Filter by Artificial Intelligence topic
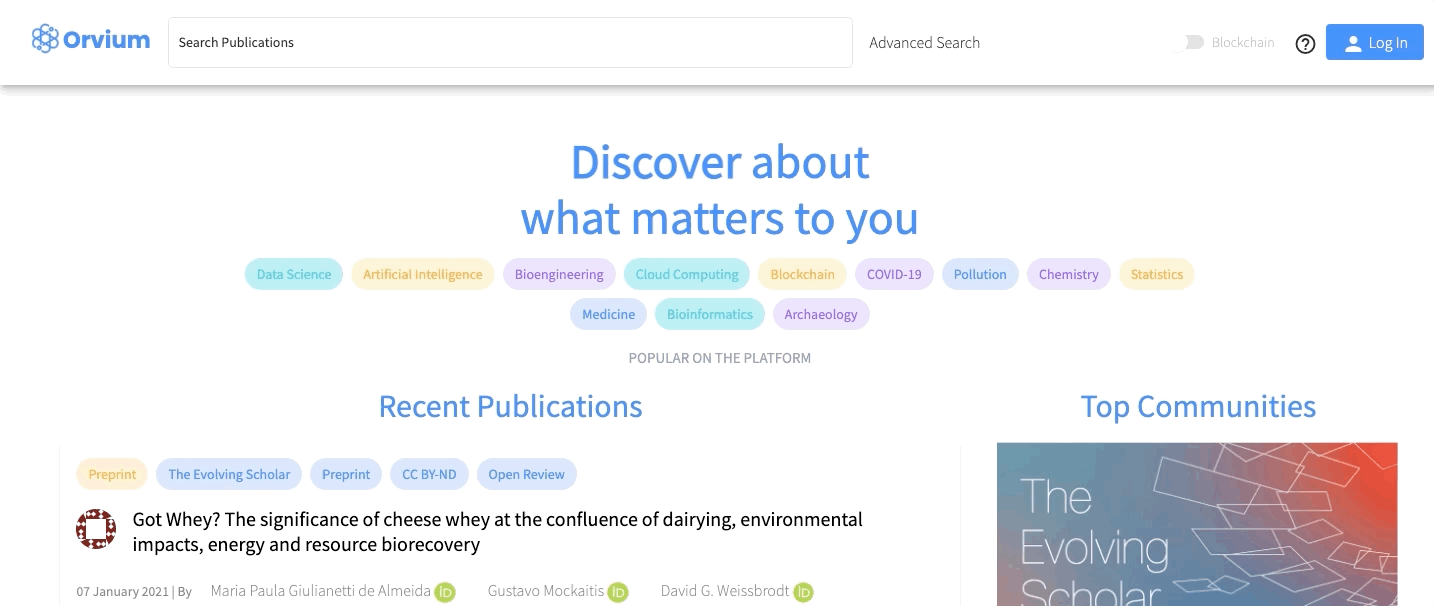1434x606 pixels. 422,274
